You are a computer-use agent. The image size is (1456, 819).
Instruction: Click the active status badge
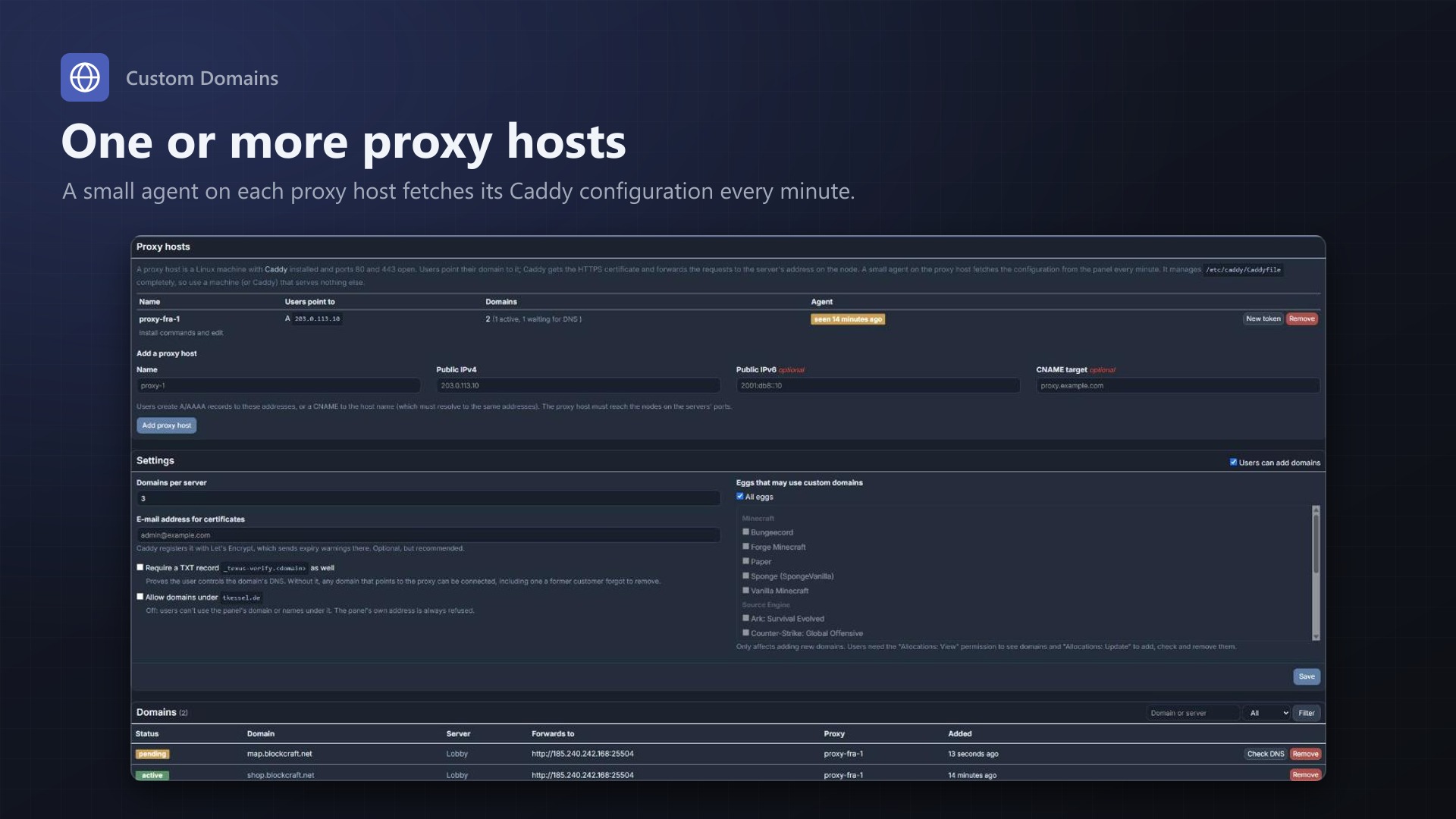pyautogui.click(x=152, y=775)
